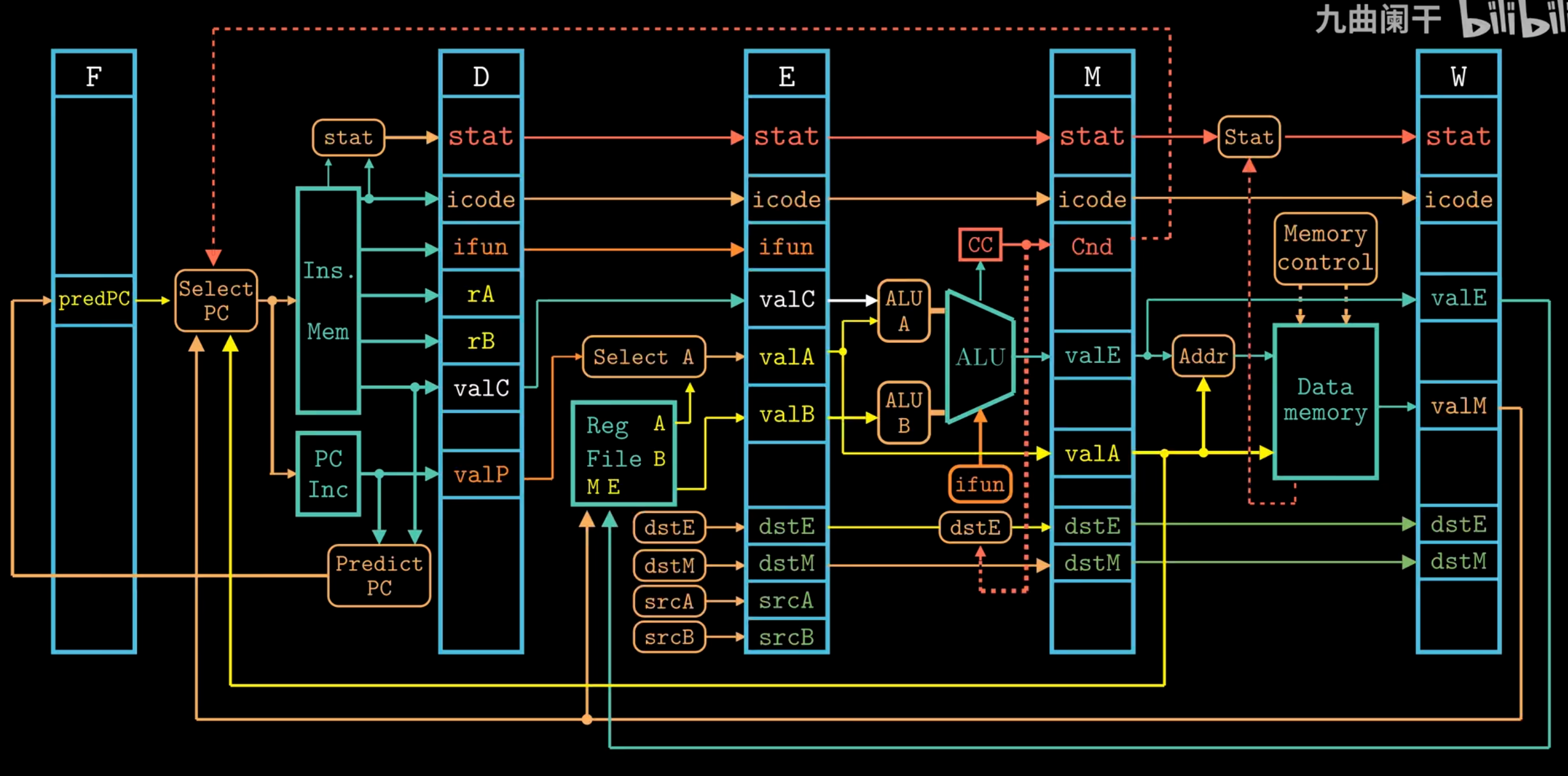Click the Select PC block

tap(216, 300)
